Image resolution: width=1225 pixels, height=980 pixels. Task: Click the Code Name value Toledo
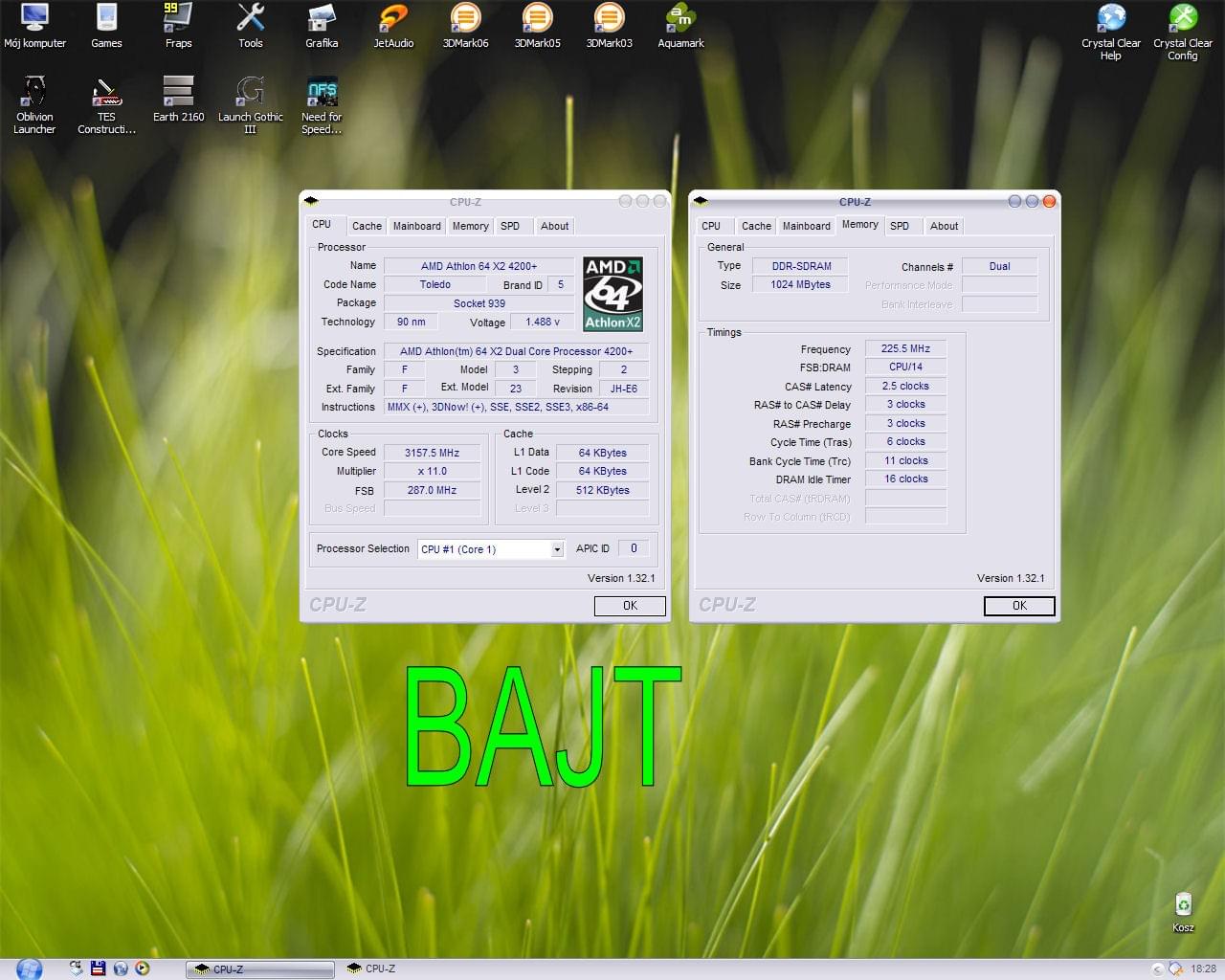(435, 284)
